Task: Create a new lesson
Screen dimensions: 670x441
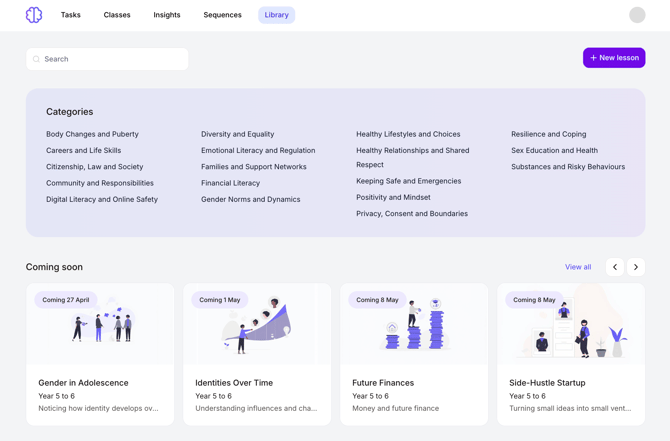Action: pos(614,58)
